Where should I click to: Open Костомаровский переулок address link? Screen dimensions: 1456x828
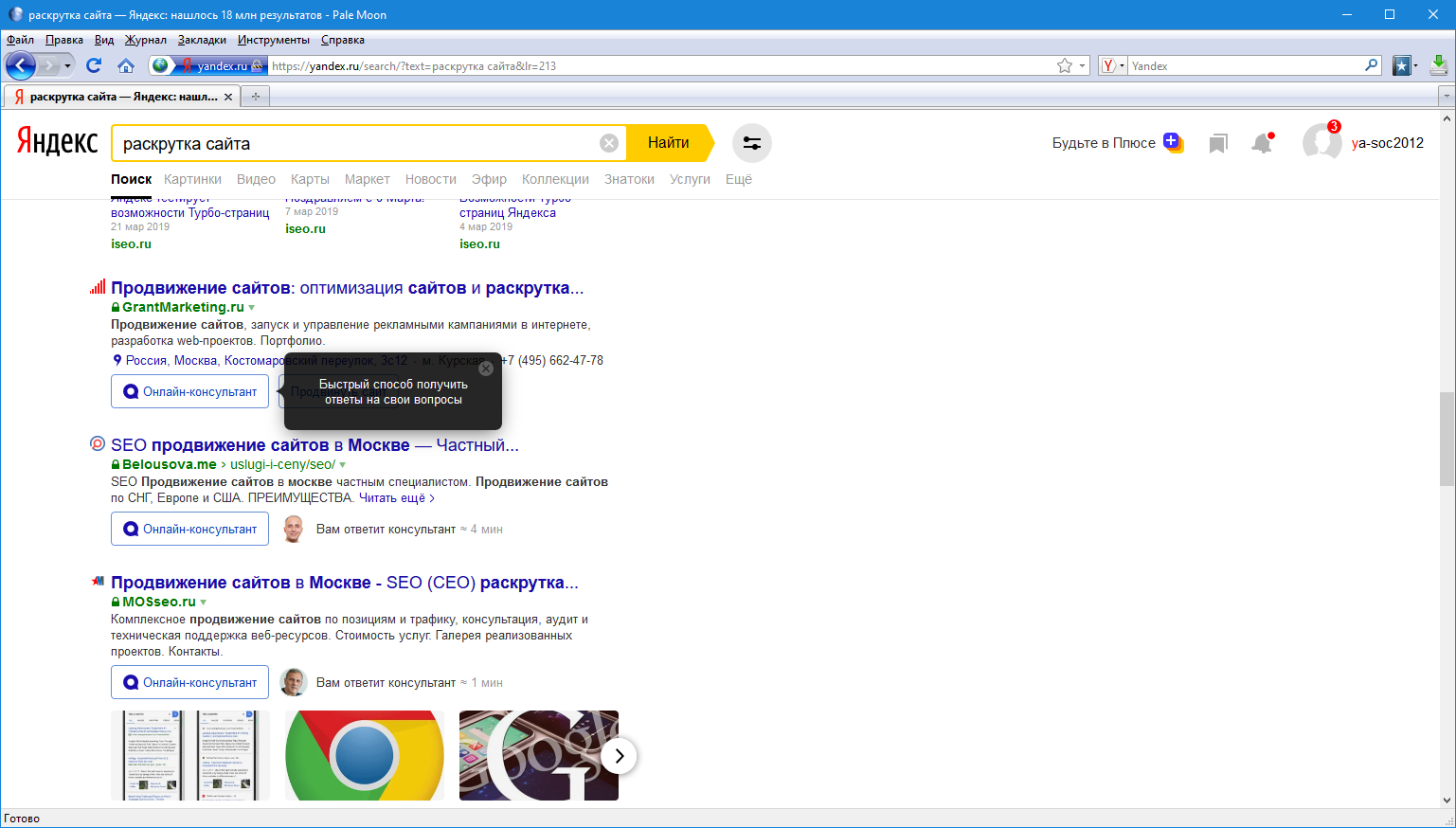(x=316, y=360)
